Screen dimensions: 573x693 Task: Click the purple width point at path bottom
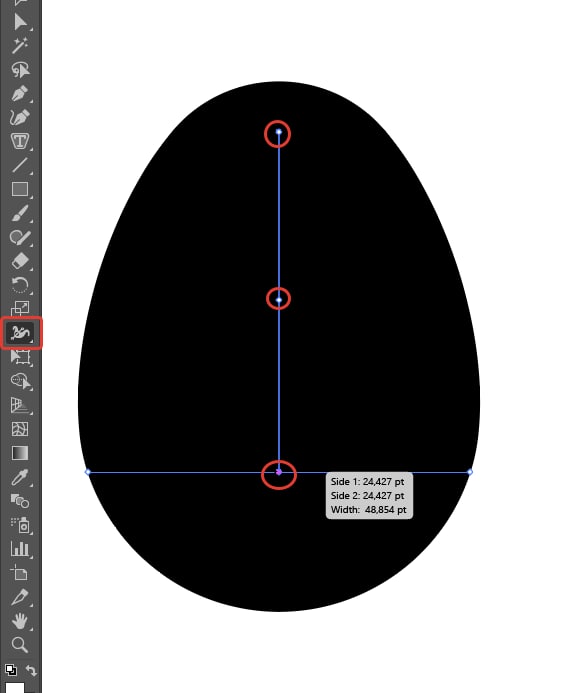(x=279, y=472)
